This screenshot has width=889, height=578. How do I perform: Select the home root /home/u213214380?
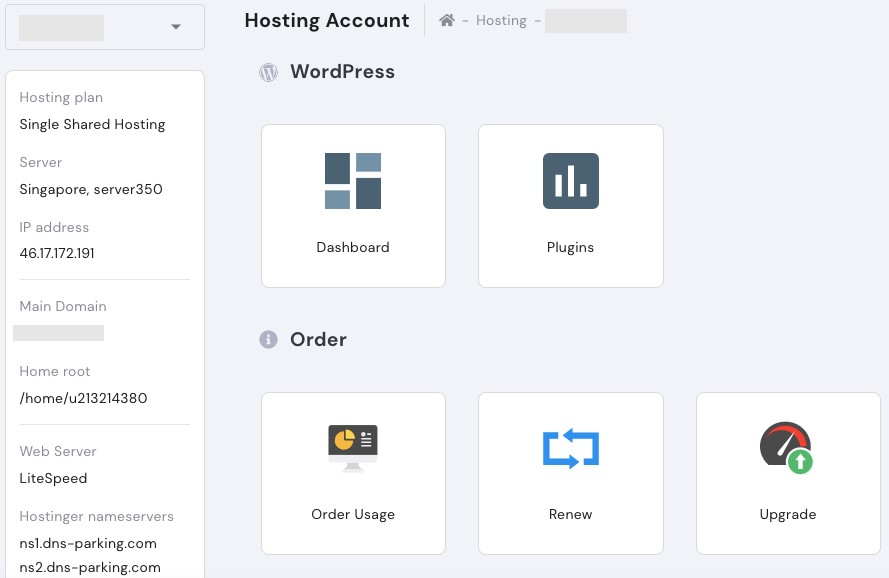[83, 398]
